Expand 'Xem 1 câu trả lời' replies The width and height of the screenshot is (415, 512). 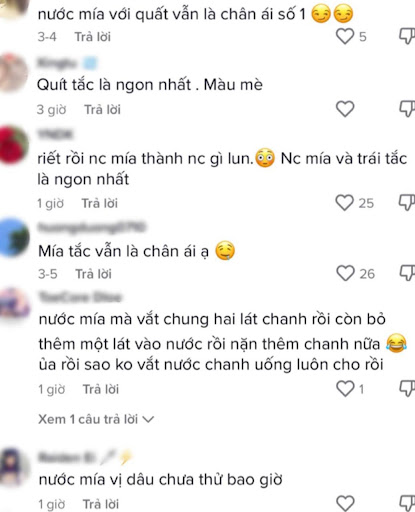[96, 419]
